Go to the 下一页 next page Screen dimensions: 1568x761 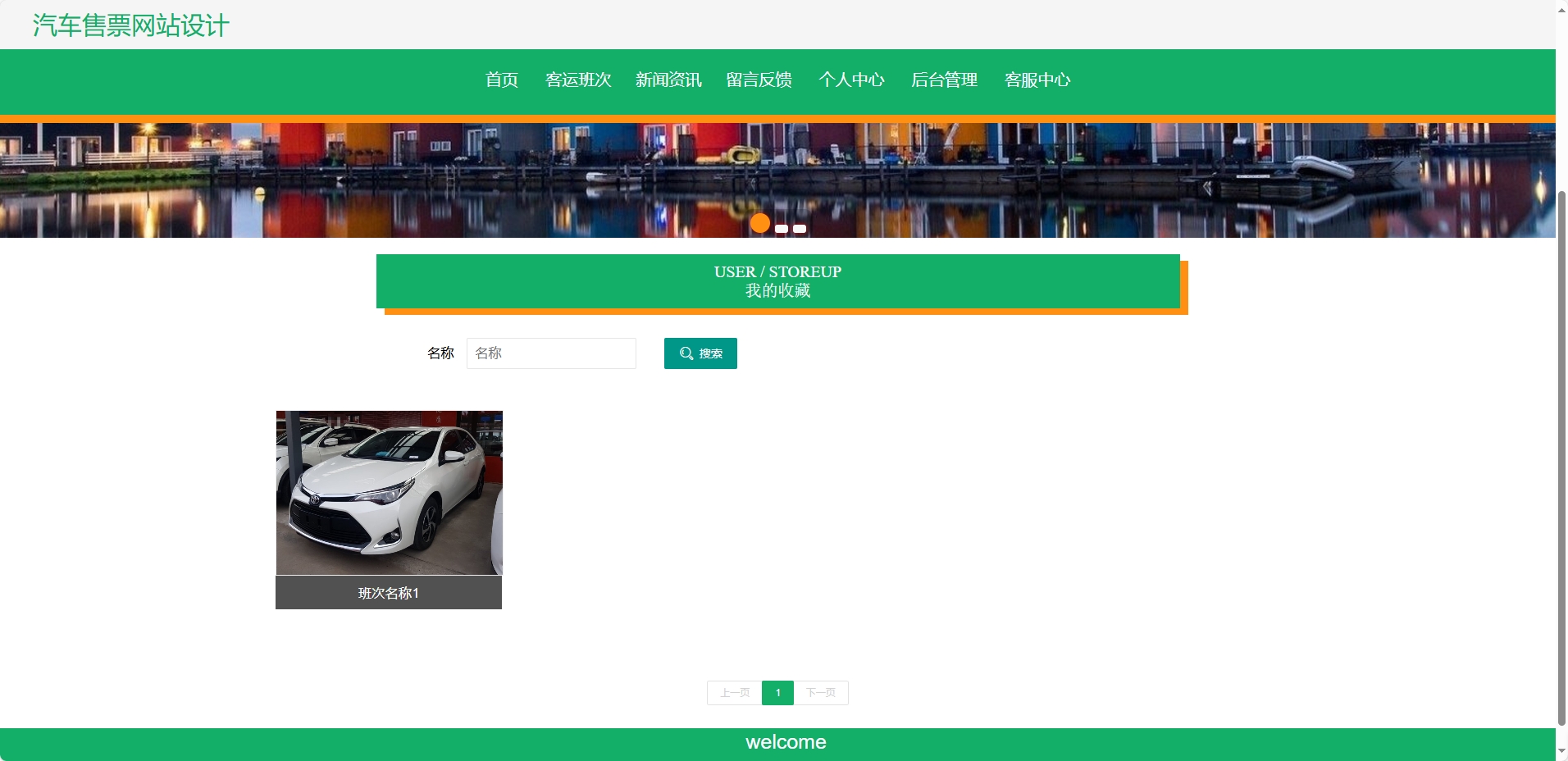821,692
